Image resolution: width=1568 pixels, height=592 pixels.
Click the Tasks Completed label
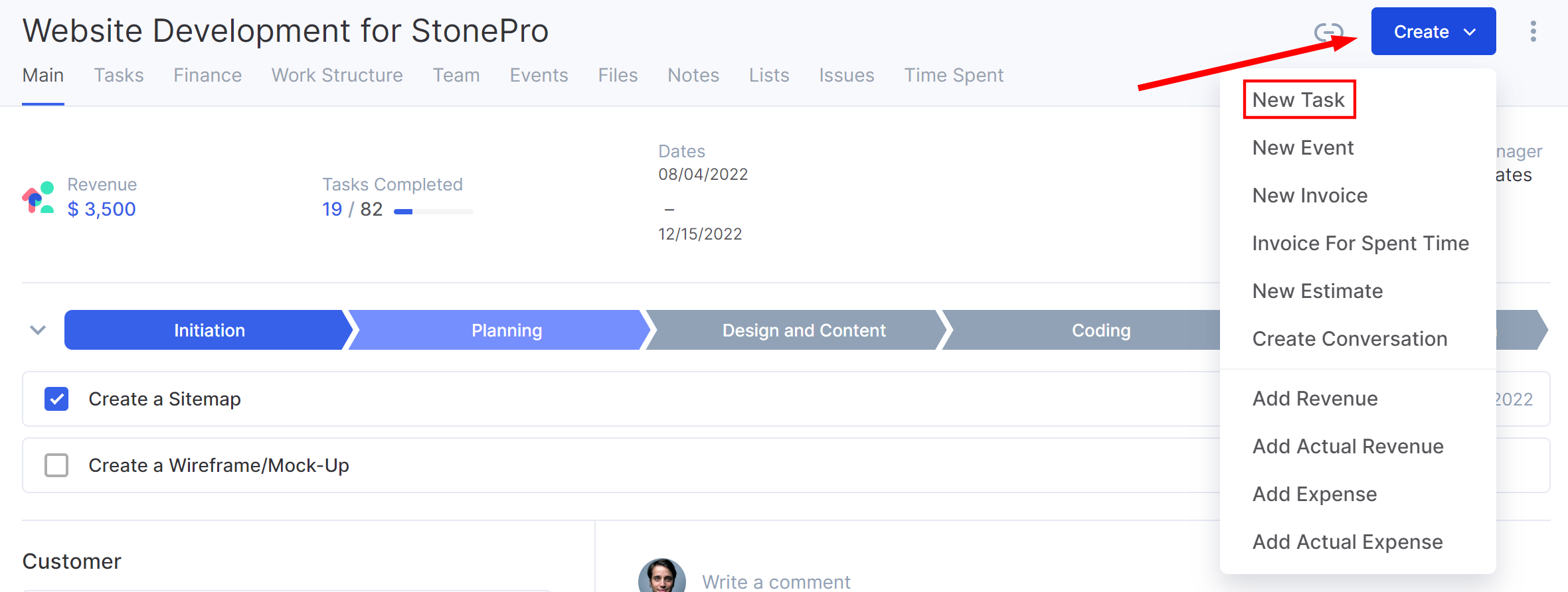392,184
